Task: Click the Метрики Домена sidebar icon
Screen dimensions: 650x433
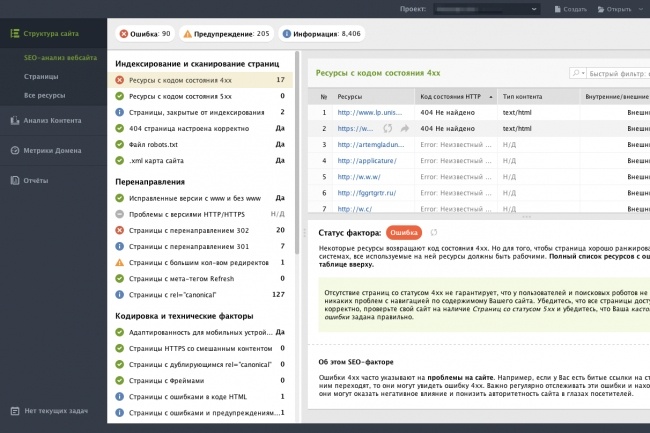Action: (15, 150)
